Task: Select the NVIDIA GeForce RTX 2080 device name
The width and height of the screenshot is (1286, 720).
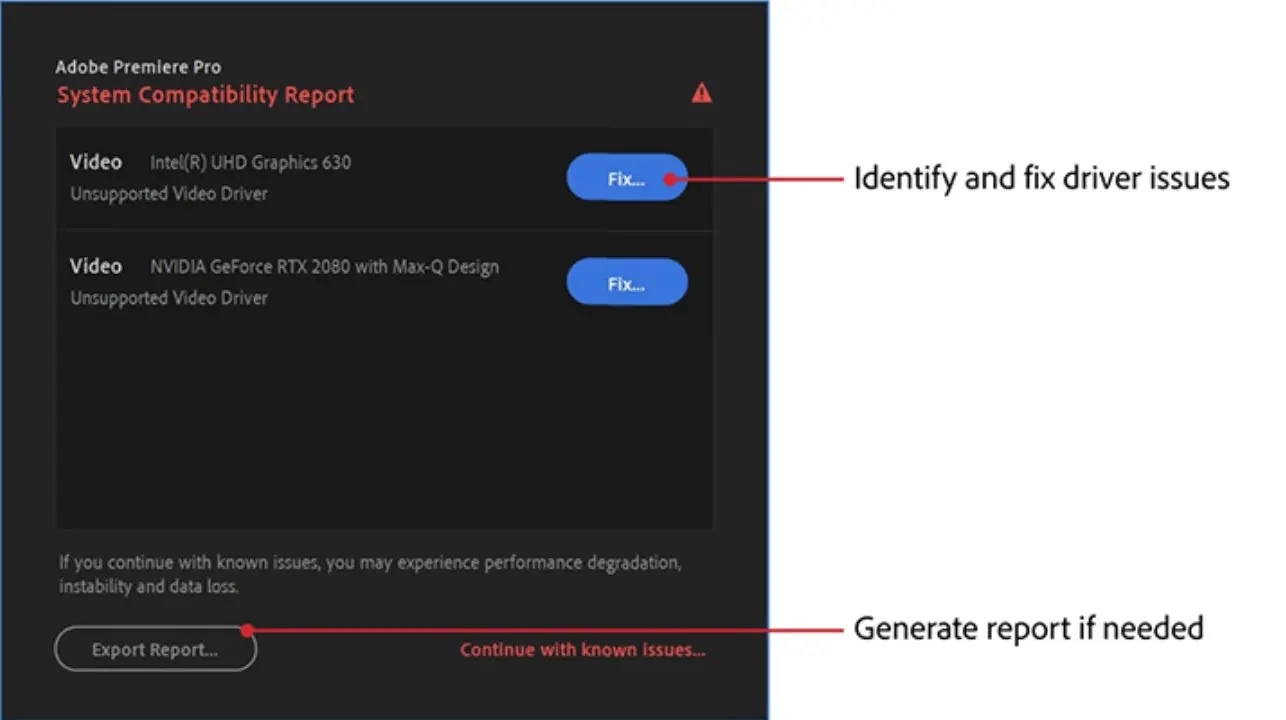Action: (x=324, y=267)
